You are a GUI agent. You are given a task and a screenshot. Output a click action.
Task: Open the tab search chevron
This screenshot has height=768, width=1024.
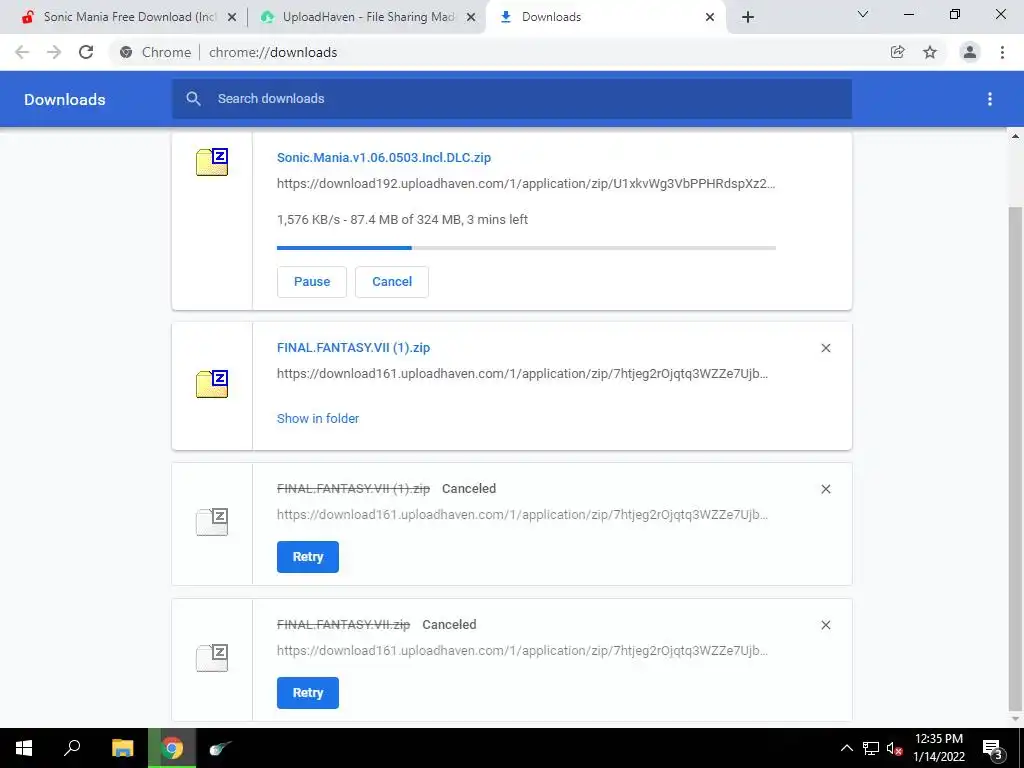pos(863,14)
